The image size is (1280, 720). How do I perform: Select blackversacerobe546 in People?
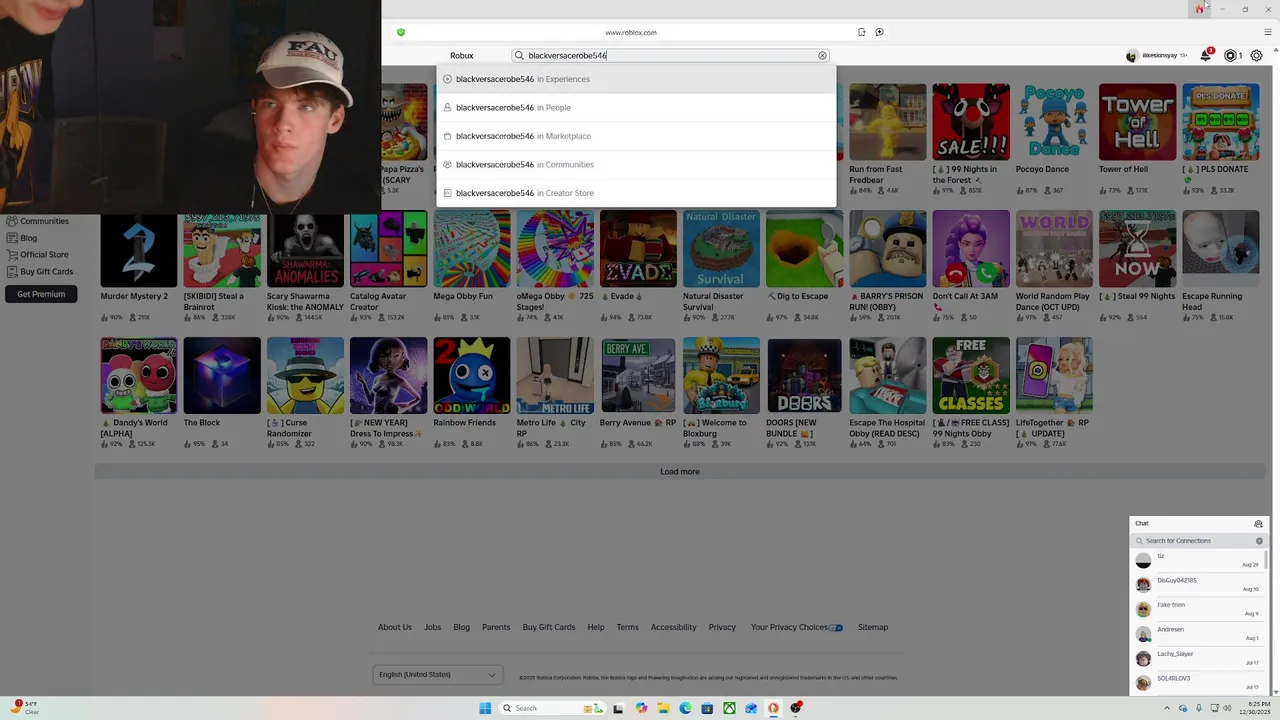pyautogui.click(x=636, y=107)
